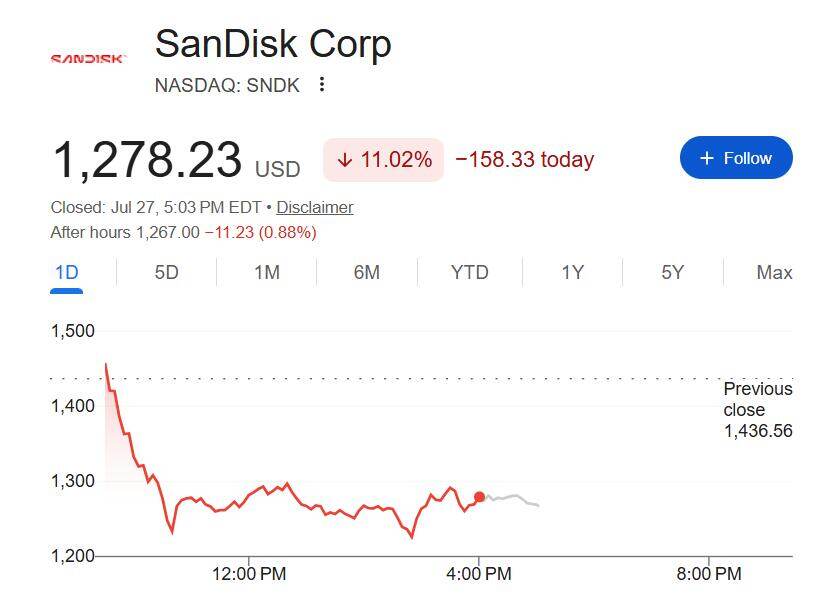This screenshot has height=608, width=815.
Task: View the 5Y chart range
Action: 673,272
